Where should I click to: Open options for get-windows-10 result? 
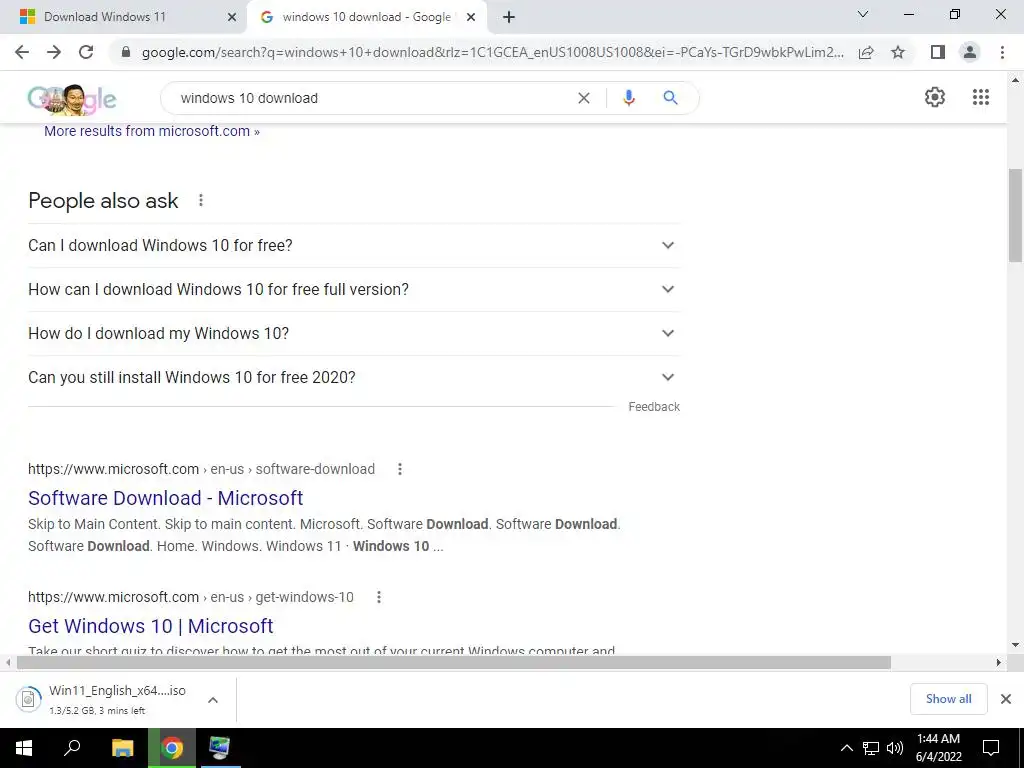point(379,597)
